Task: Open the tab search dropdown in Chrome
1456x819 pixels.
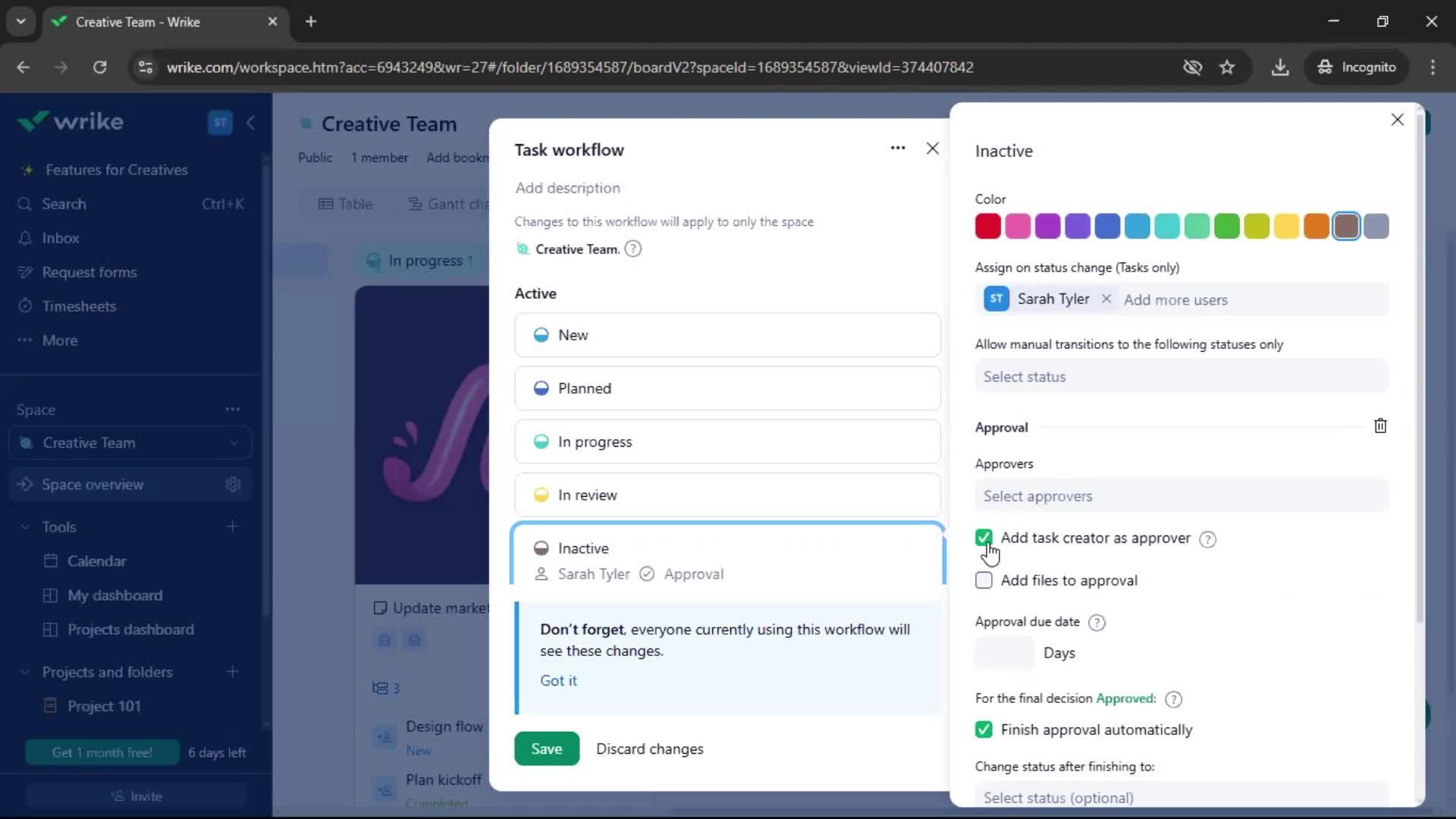Action: coord(20,22)
